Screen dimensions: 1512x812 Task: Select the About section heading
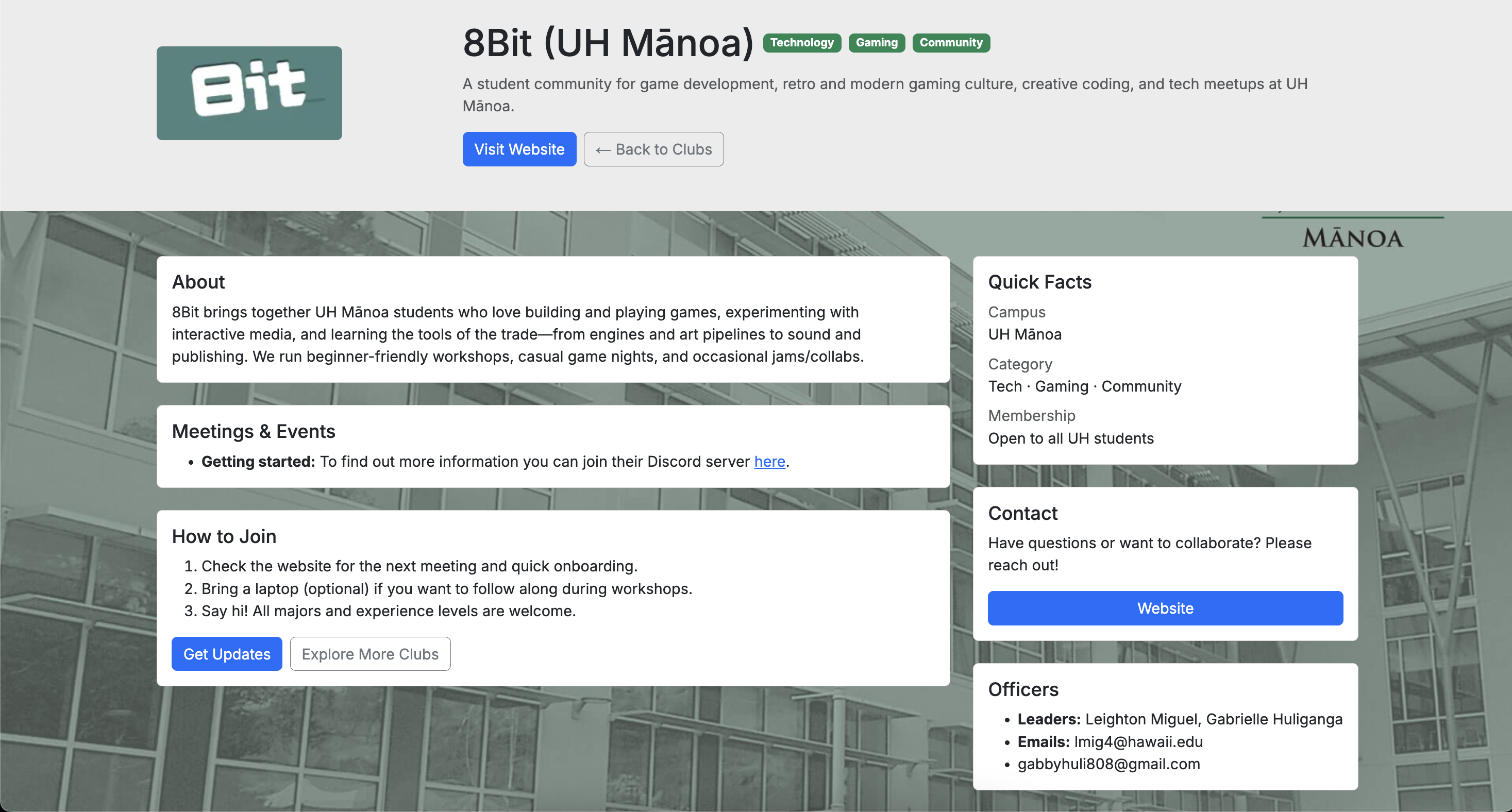click(x=198, y=282)
